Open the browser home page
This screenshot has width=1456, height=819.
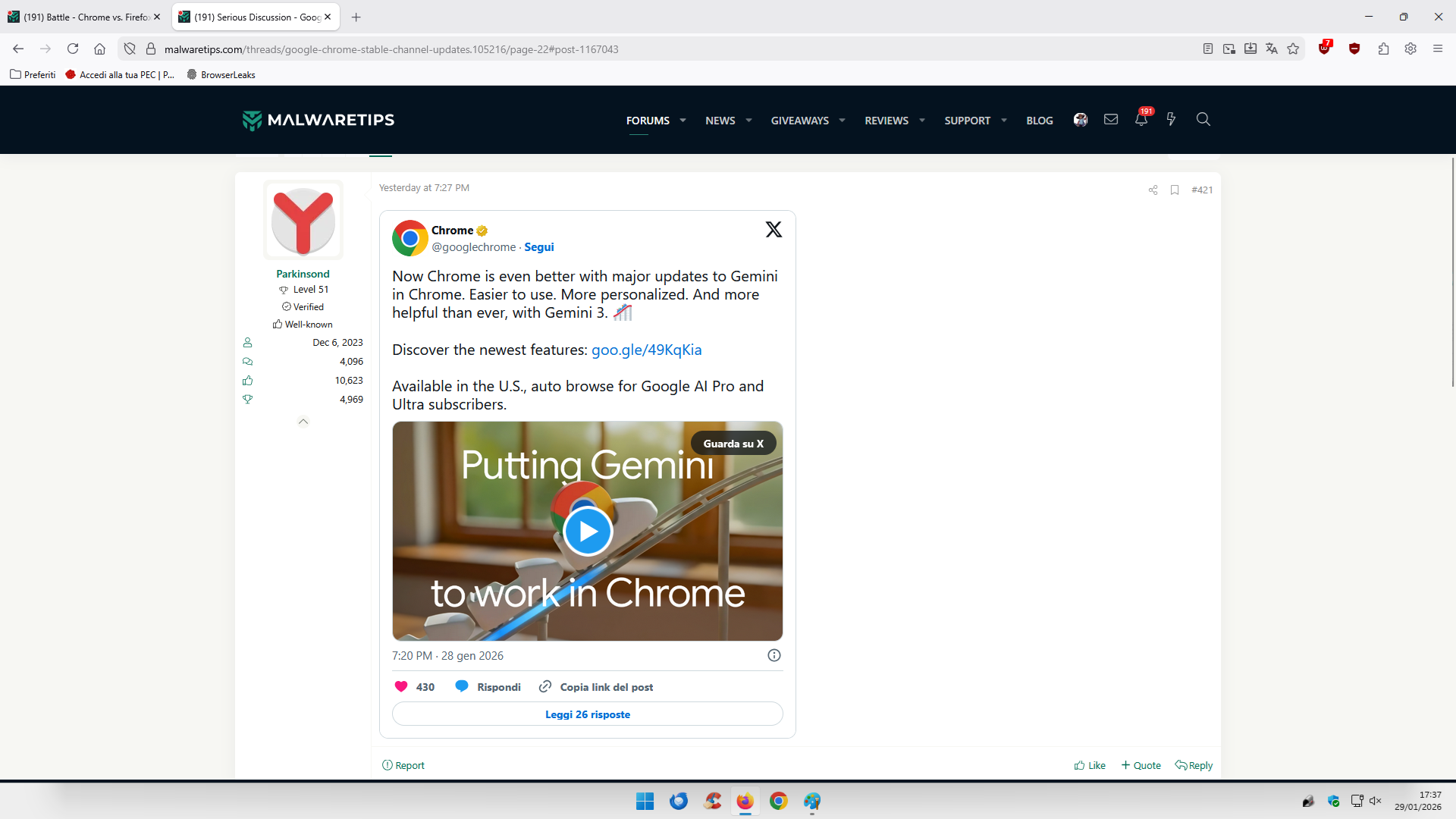99,49
